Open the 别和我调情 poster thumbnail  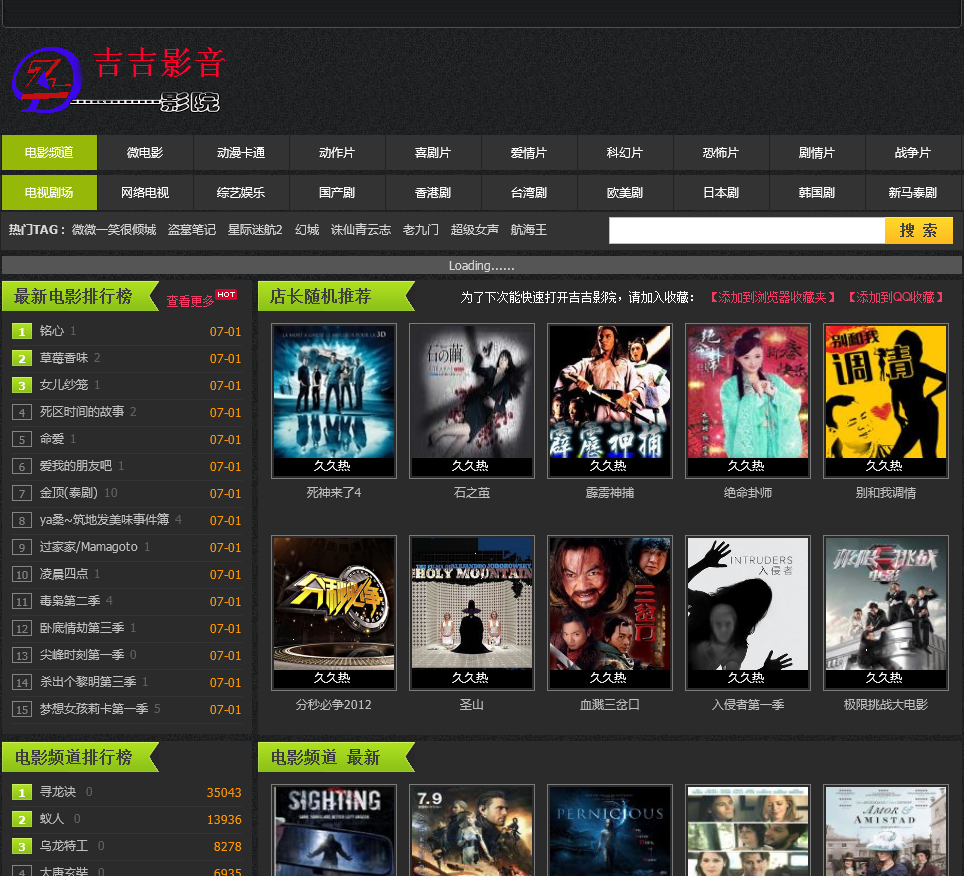886,401
